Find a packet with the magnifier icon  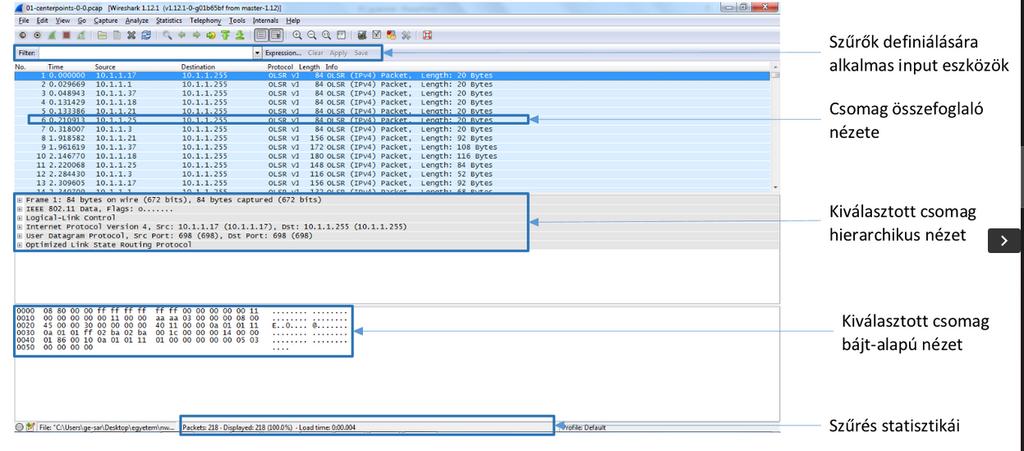[x=167, y=35]
